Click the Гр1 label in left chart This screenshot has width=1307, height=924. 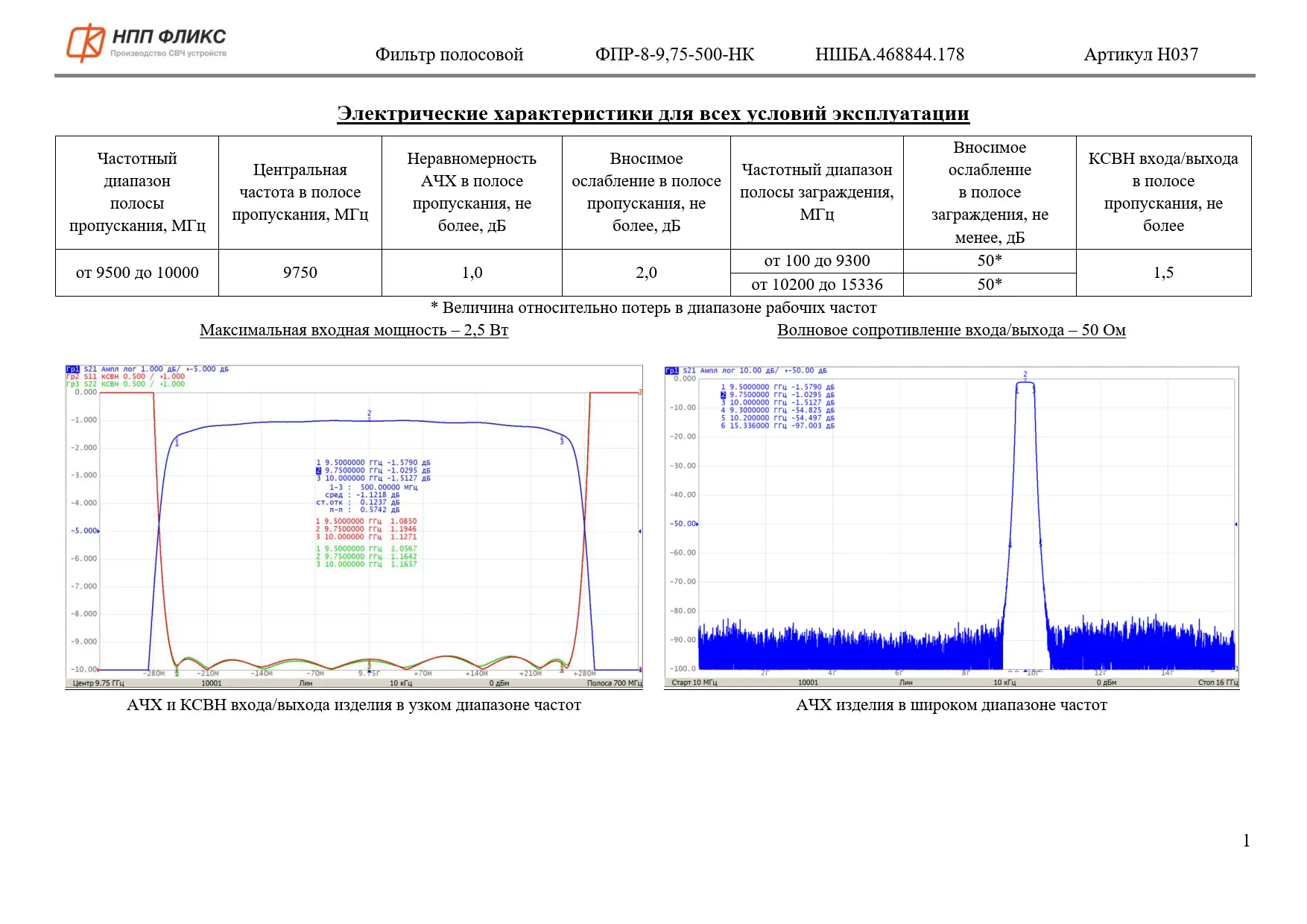click(x=72, y=369)
